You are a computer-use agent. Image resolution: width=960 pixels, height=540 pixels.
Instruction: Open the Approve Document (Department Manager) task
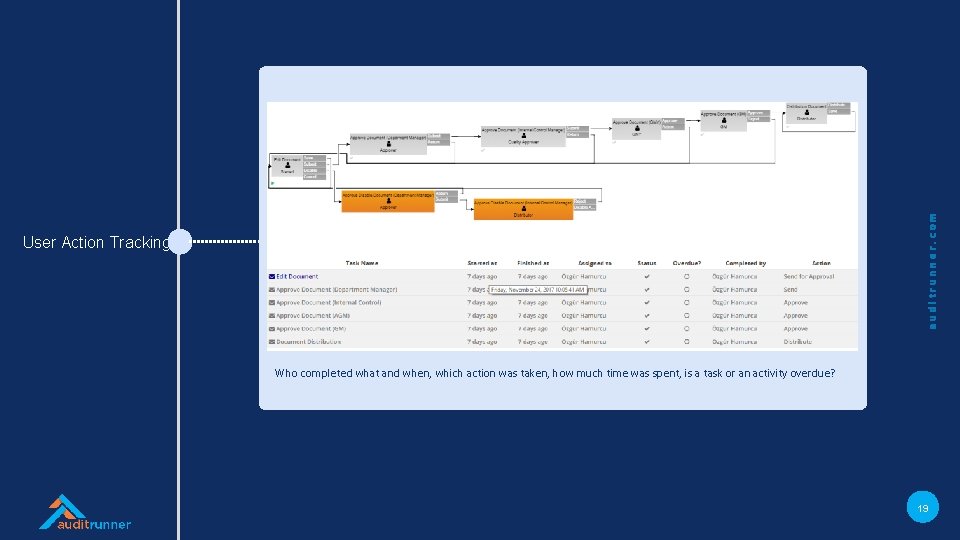pos(336,290)
